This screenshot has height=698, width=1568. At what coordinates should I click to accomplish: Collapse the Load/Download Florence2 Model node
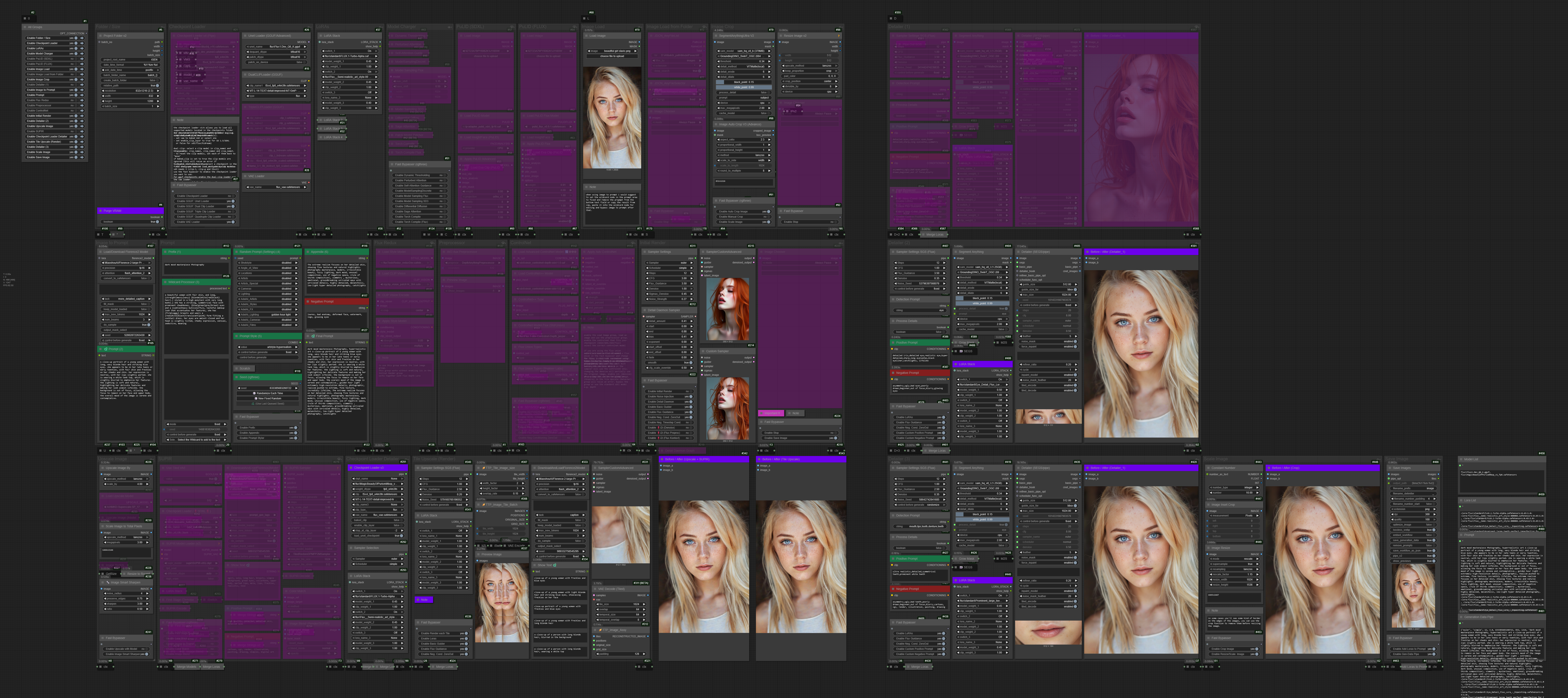[x=100, y=252]
